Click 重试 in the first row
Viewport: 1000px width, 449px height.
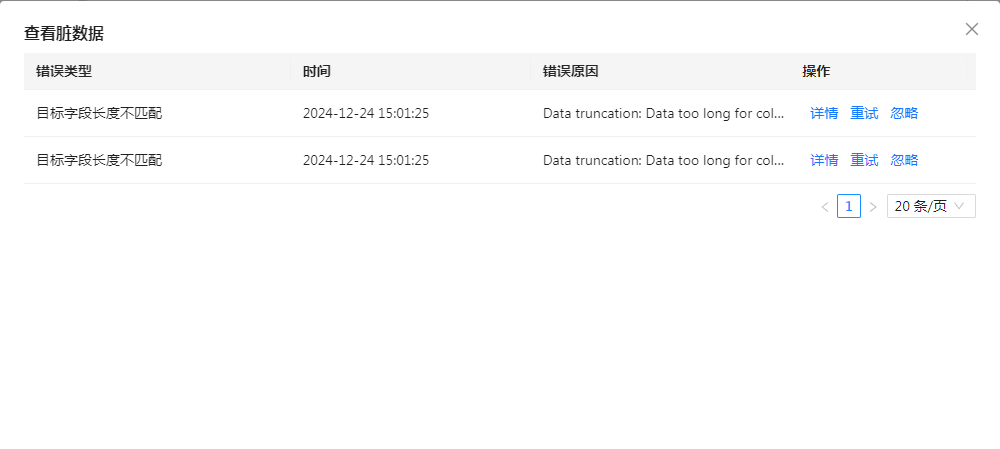[x=864, y=113]
